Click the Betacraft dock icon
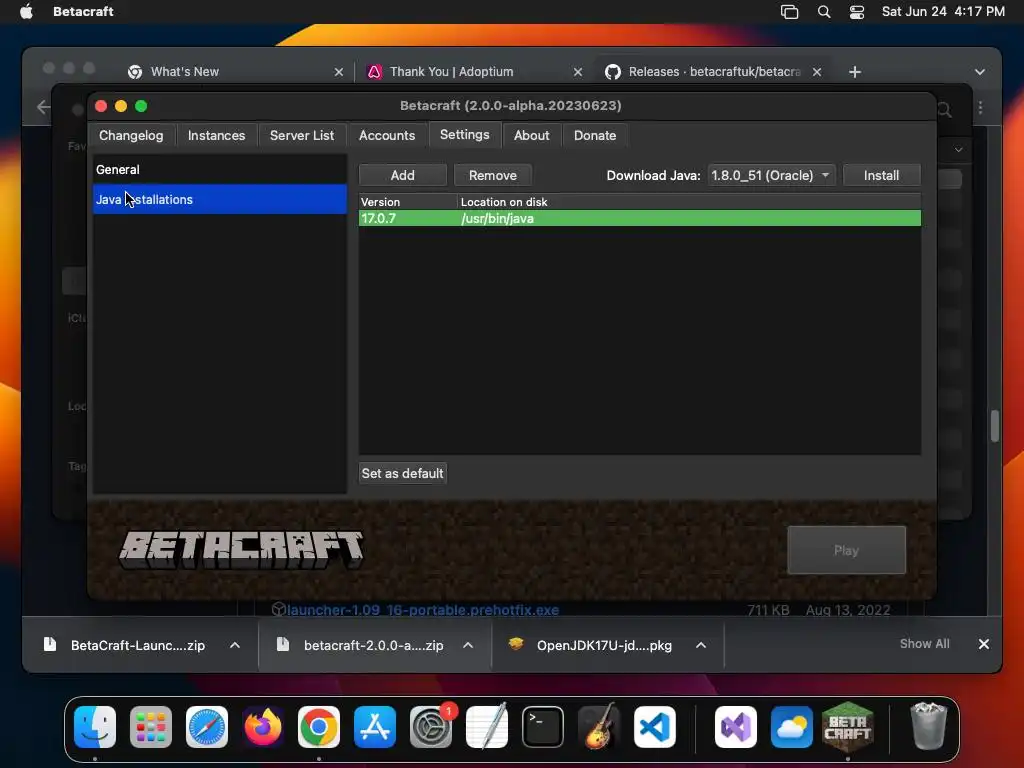Screen dimensions: 1024x768 [x=848, y=727]
